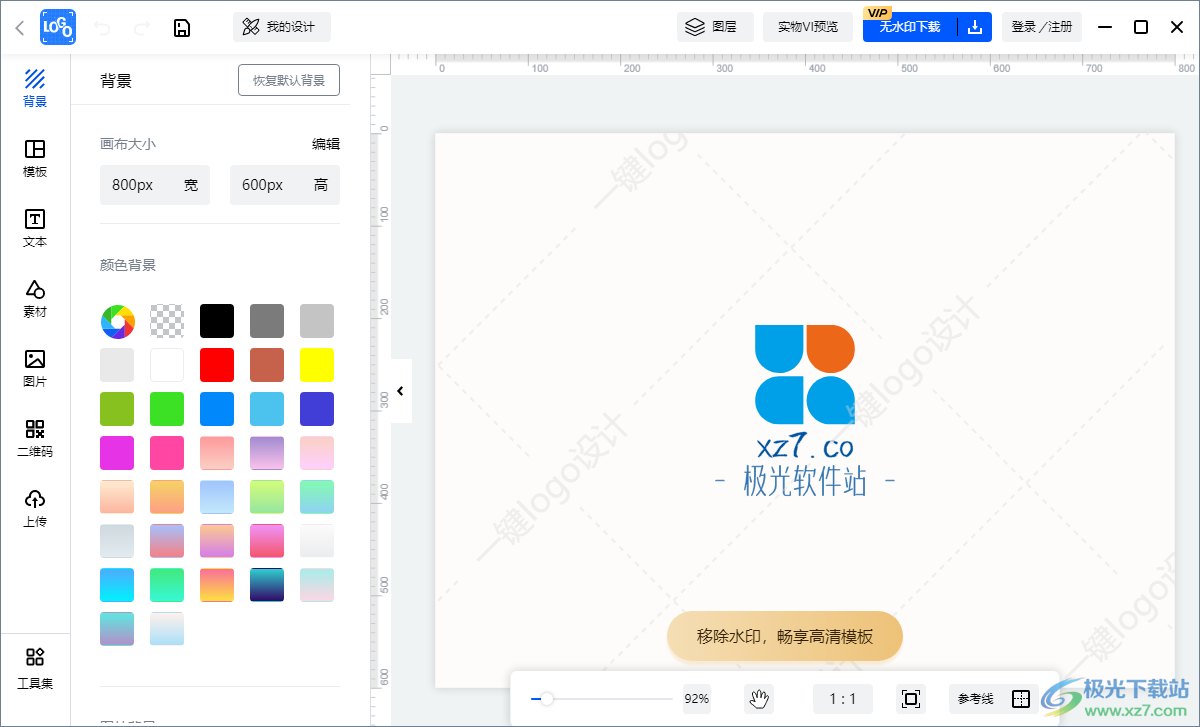The width and height of the screenshot is (1200, 727).
Task: Select the 文本 text tool in sidebar
Action: pos(34,228)
